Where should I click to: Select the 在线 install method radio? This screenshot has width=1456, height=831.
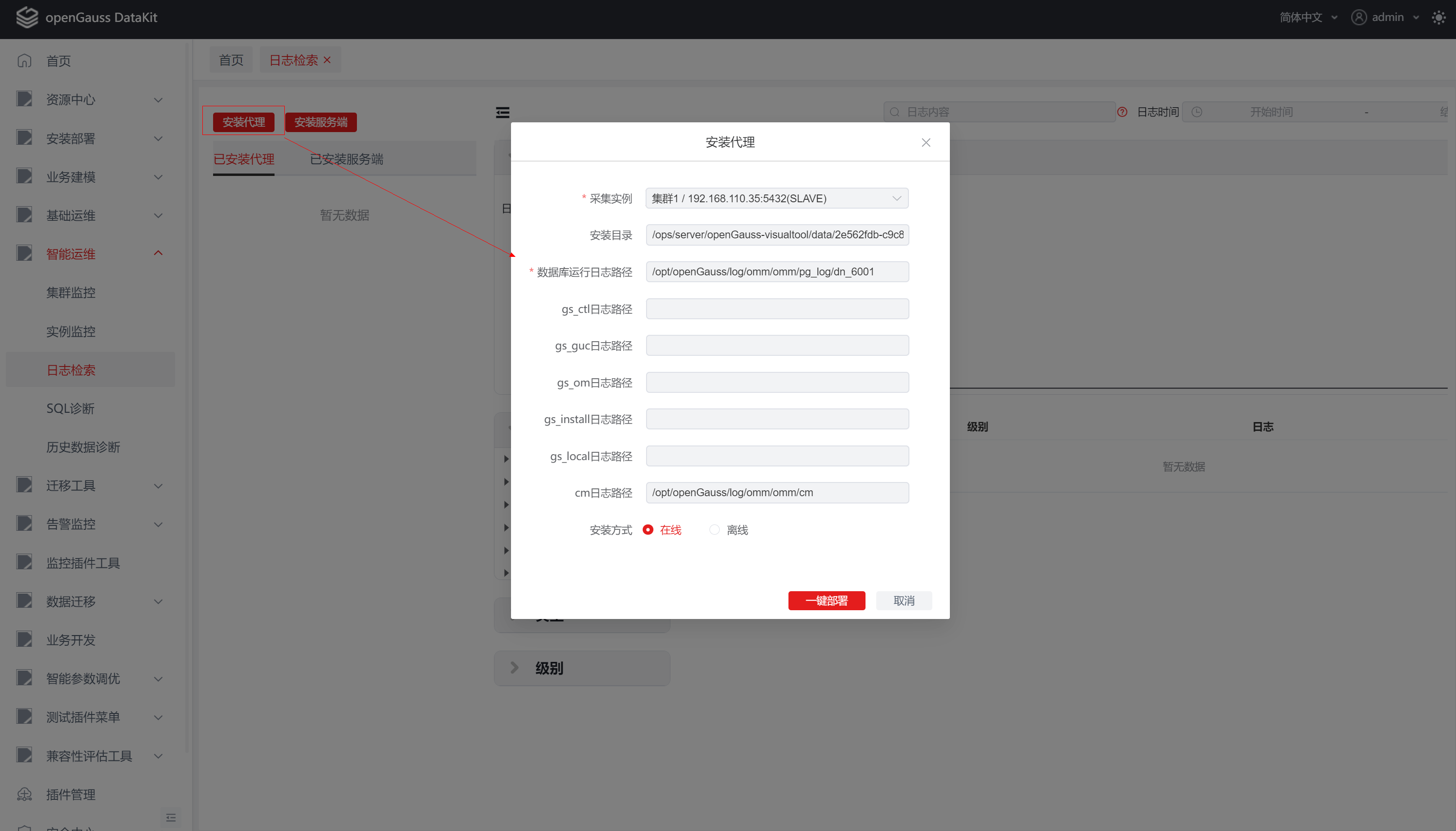click(648, 530)
